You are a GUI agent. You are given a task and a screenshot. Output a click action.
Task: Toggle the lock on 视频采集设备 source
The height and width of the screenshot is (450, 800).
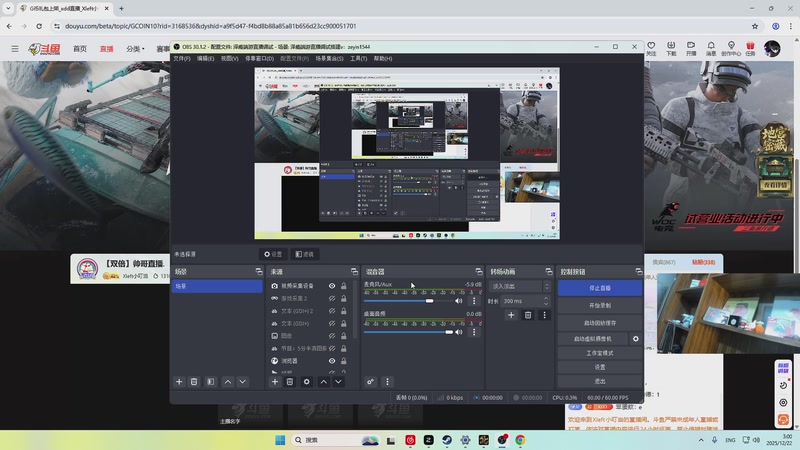344,286
